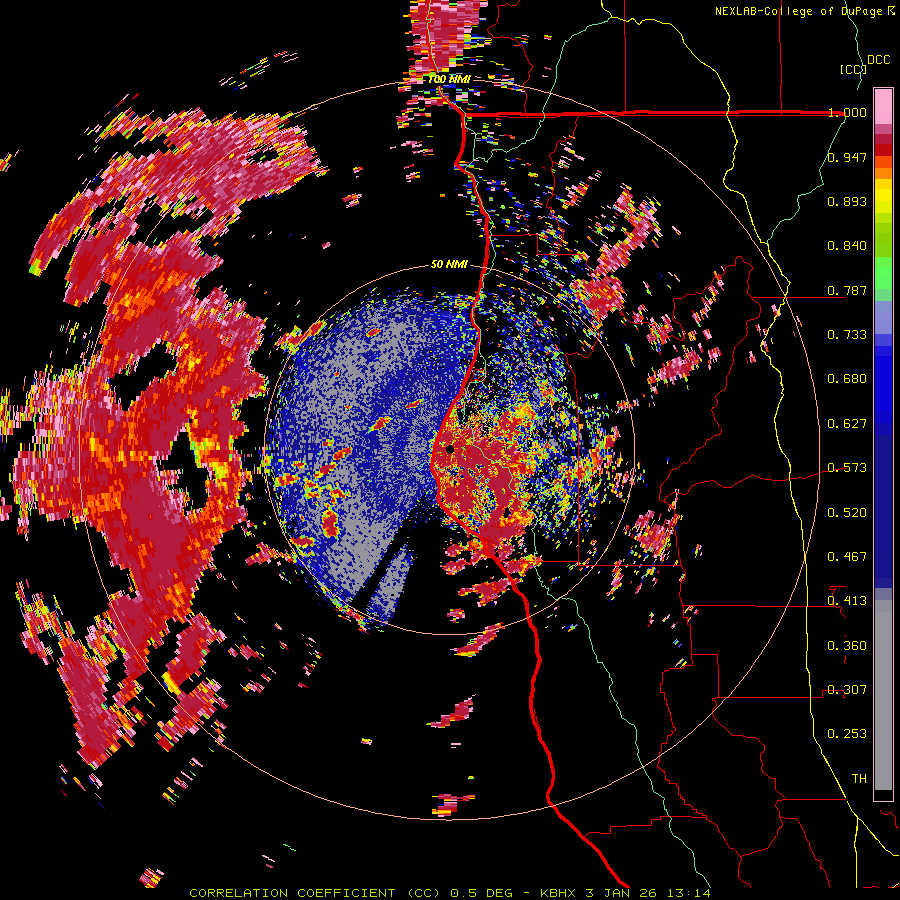Select the 0.467 scale value
The height and width of the screenshot is (900, 900).
pos(847,556)
